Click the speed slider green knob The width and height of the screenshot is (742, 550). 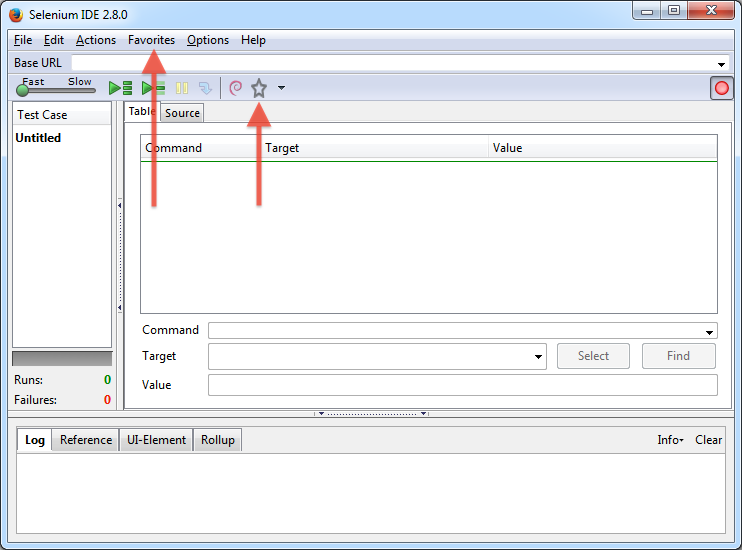(22, 89)
